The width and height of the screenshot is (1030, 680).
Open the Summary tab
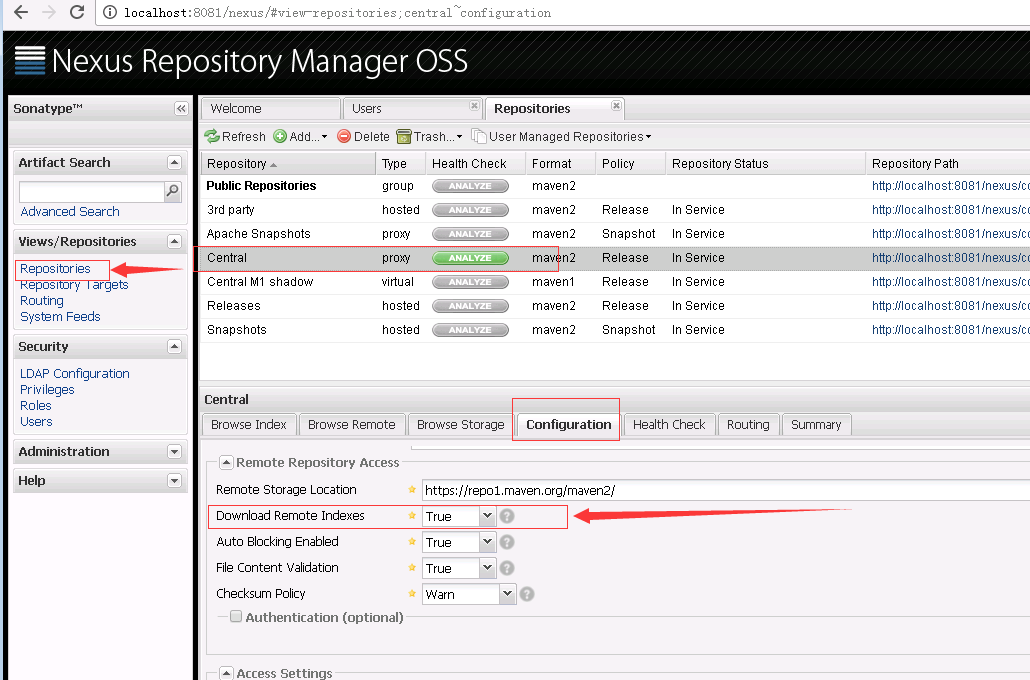816,424
